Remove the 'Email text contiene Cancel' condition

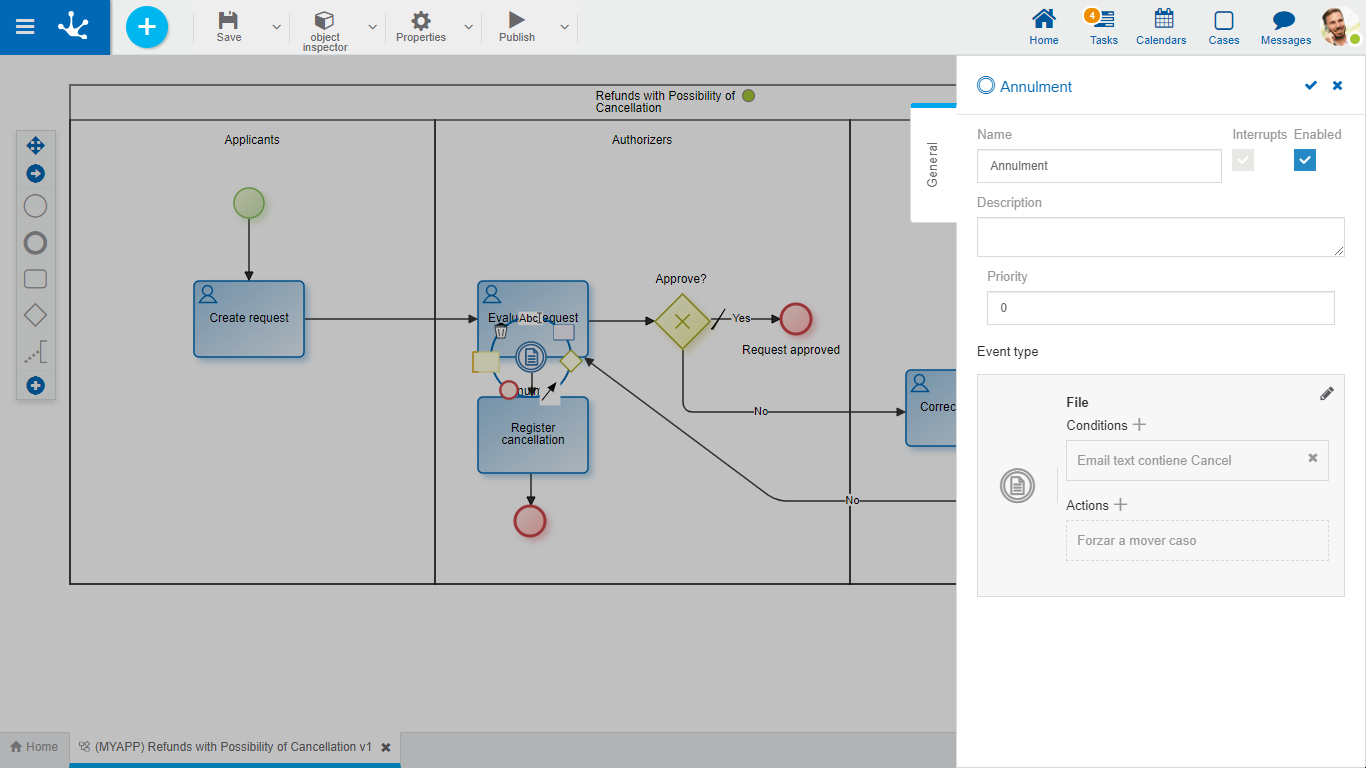1312,458
